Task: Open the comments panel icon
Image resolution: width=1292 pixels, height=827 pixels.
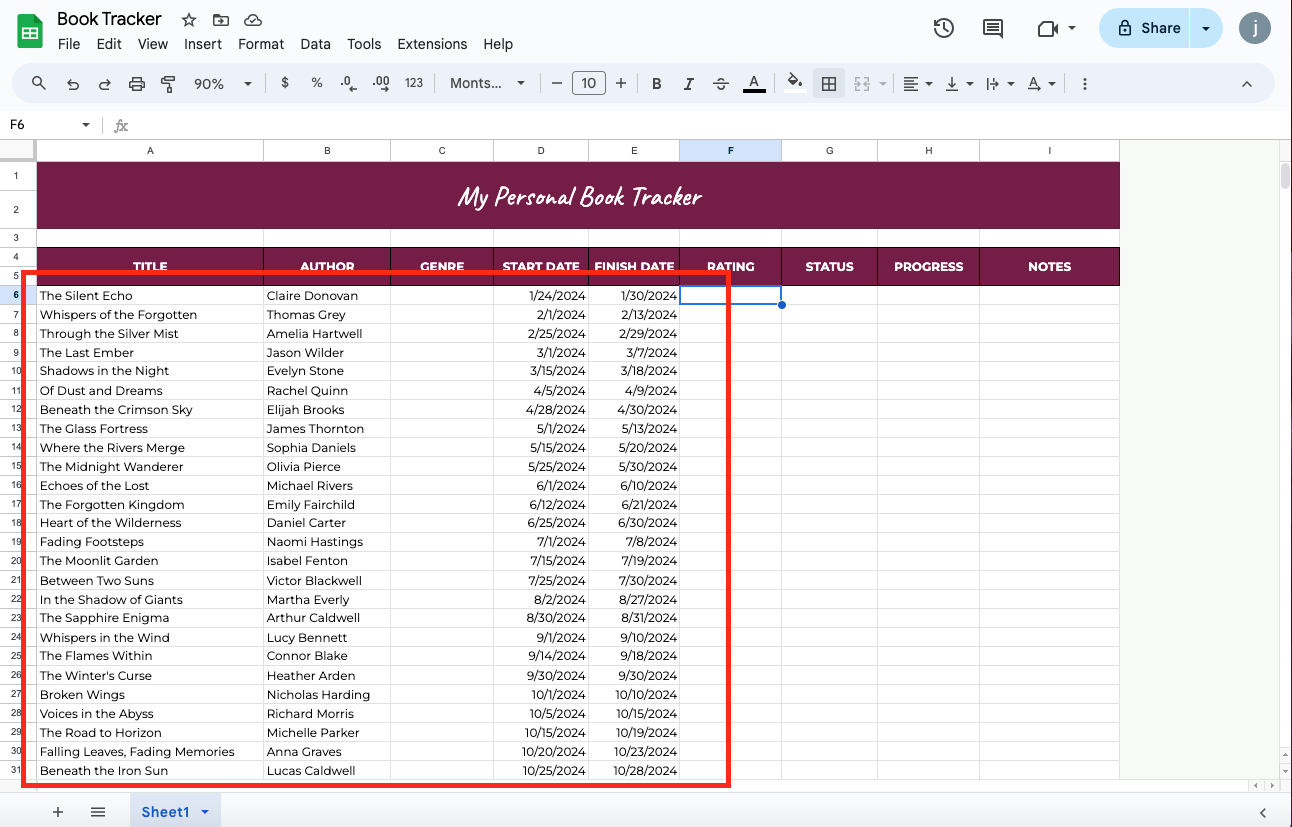Action: [x=993, y=28]
